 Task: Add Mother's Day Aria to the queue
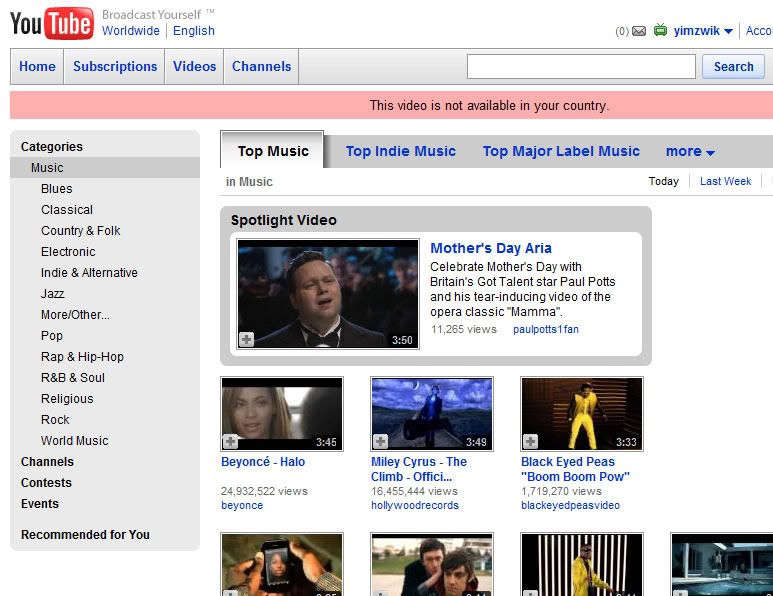click(x=246, y=339)
